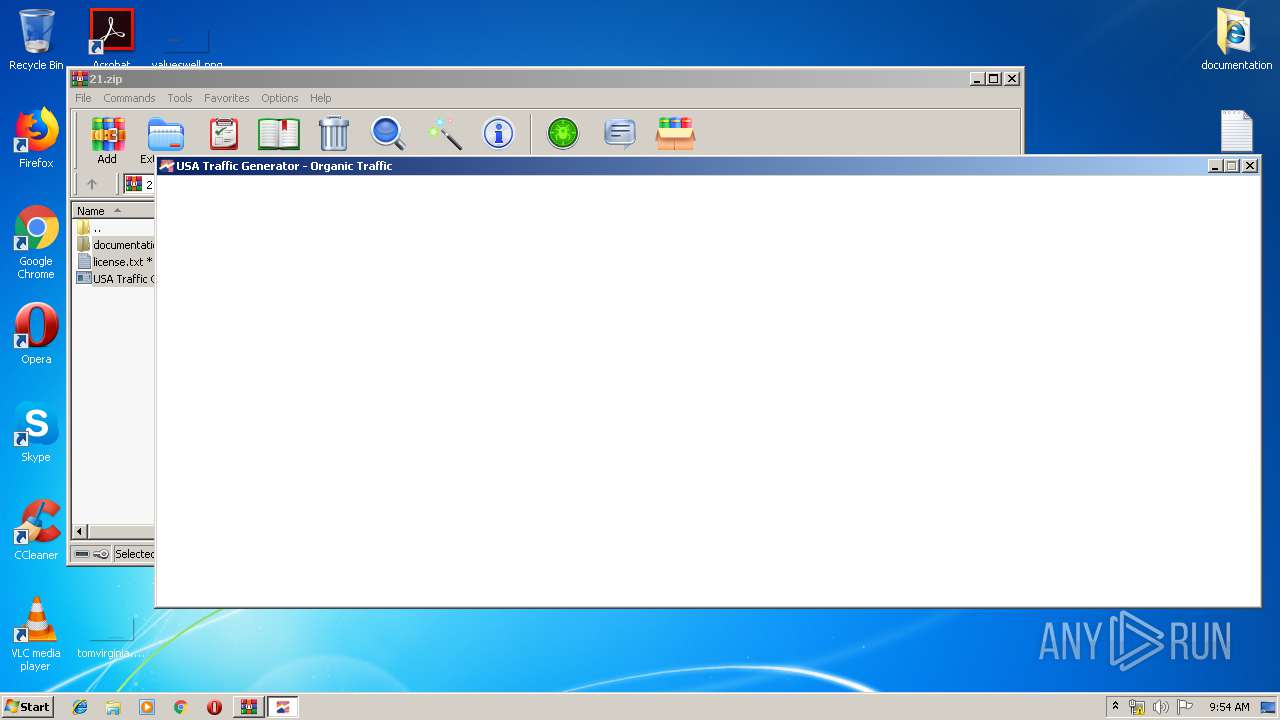Open Firefox desktop shortcut
The image size is (1280, 720).
[x=36, y=138]
